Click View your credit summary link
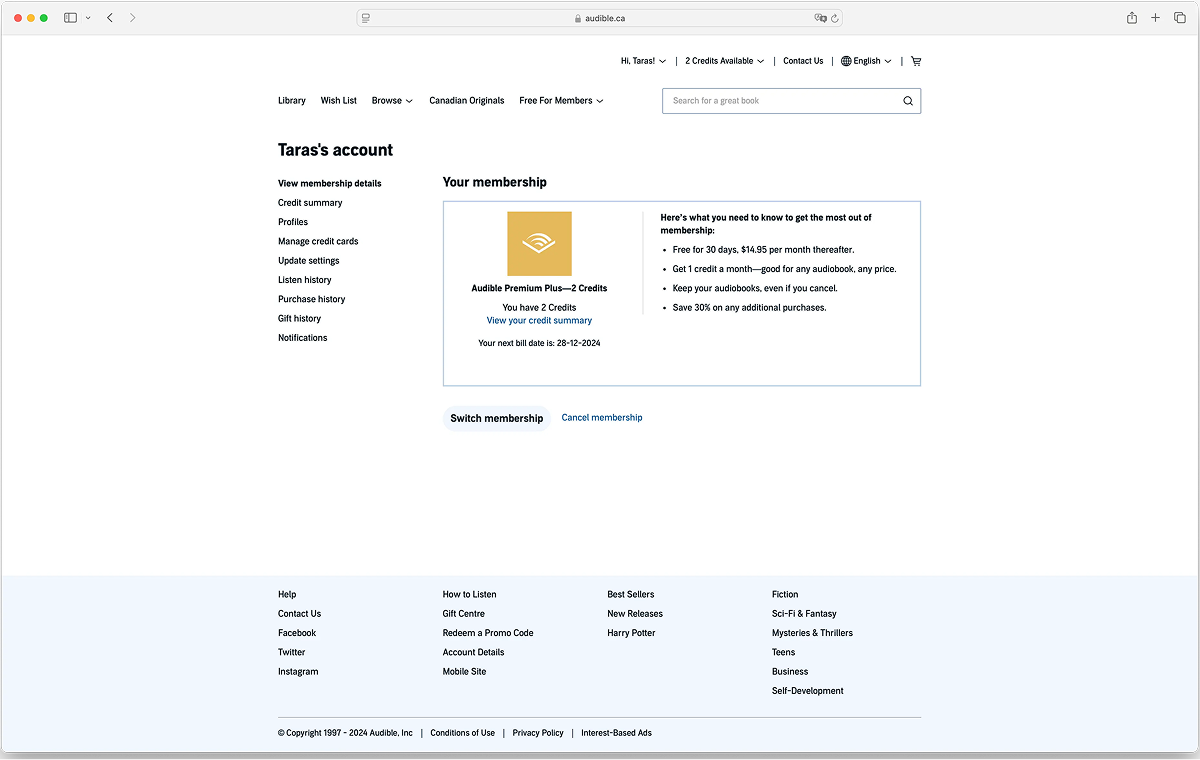The height and width of the screenshot is (760, 1200). [539, 321]
